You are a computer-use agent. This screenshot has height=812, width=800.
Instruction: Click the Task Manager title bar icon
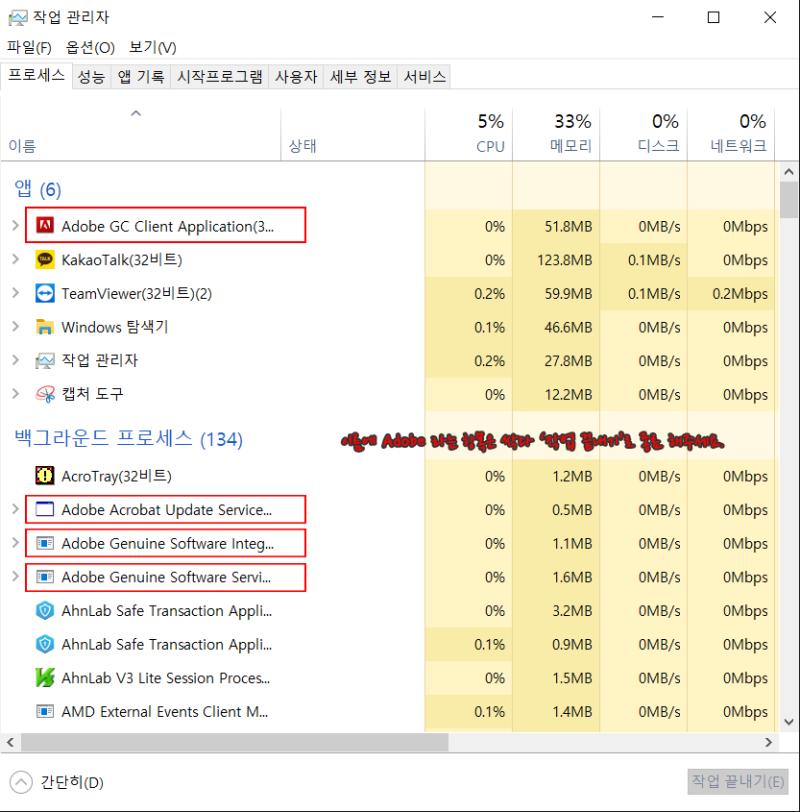(18, 18)
